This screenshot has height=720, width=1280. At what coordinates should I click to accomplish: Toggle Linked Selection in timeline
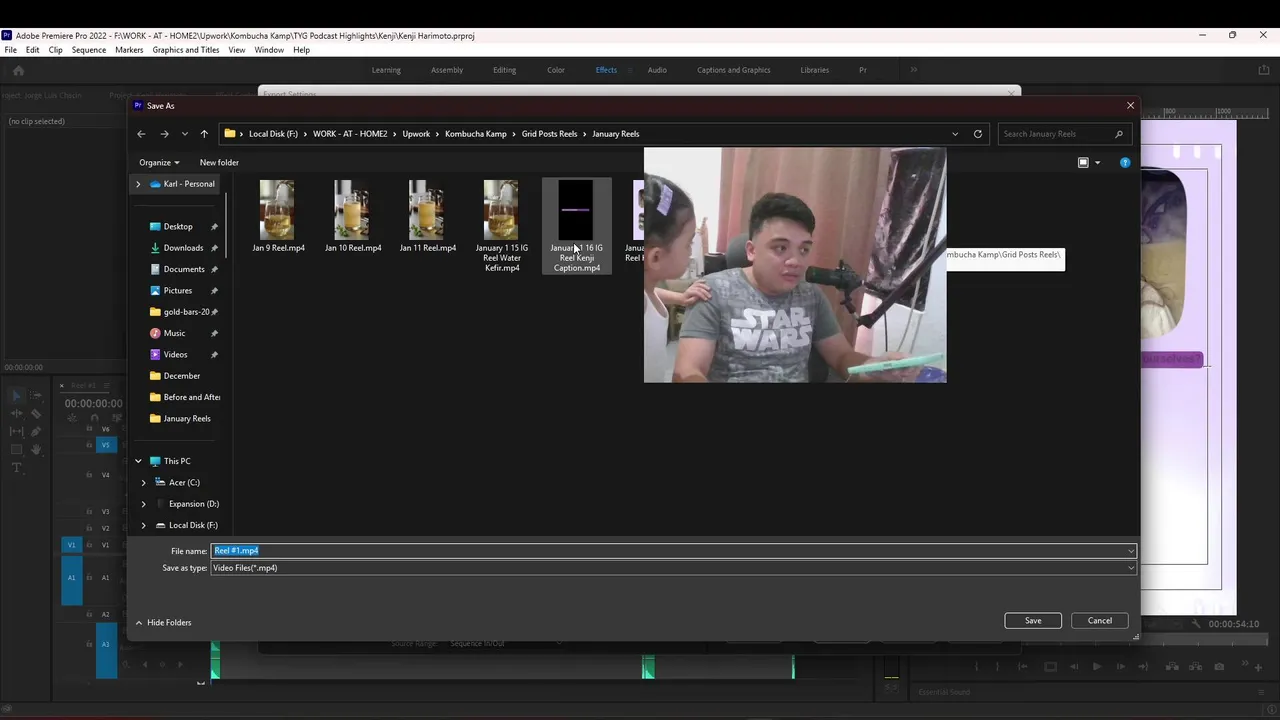(x=117, y=419)
